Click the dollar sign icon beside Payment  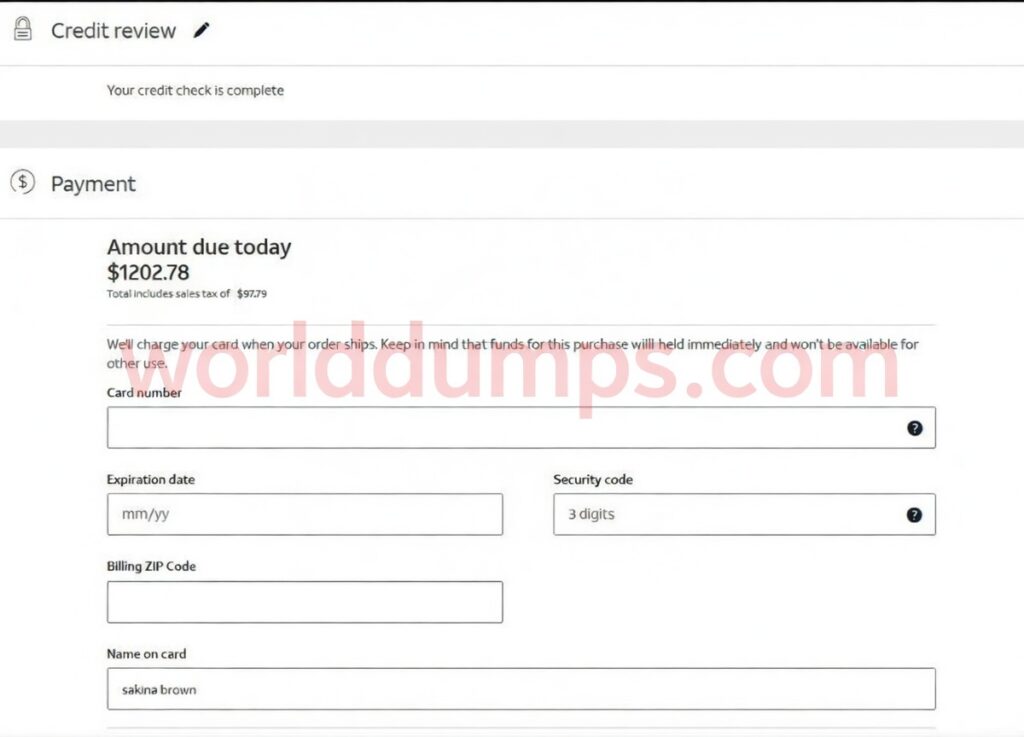coord(22,183)
